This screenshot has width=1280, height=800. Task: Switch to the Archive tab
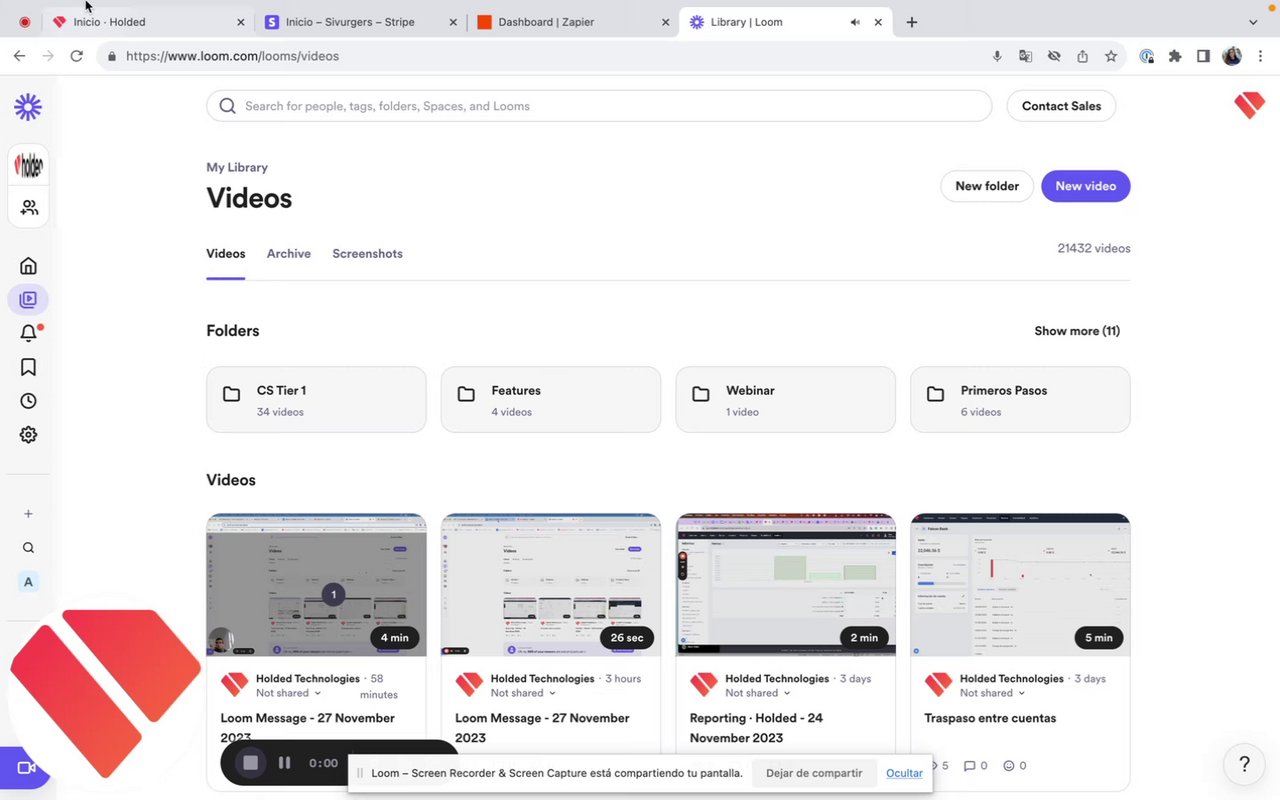tap(289, 254)
